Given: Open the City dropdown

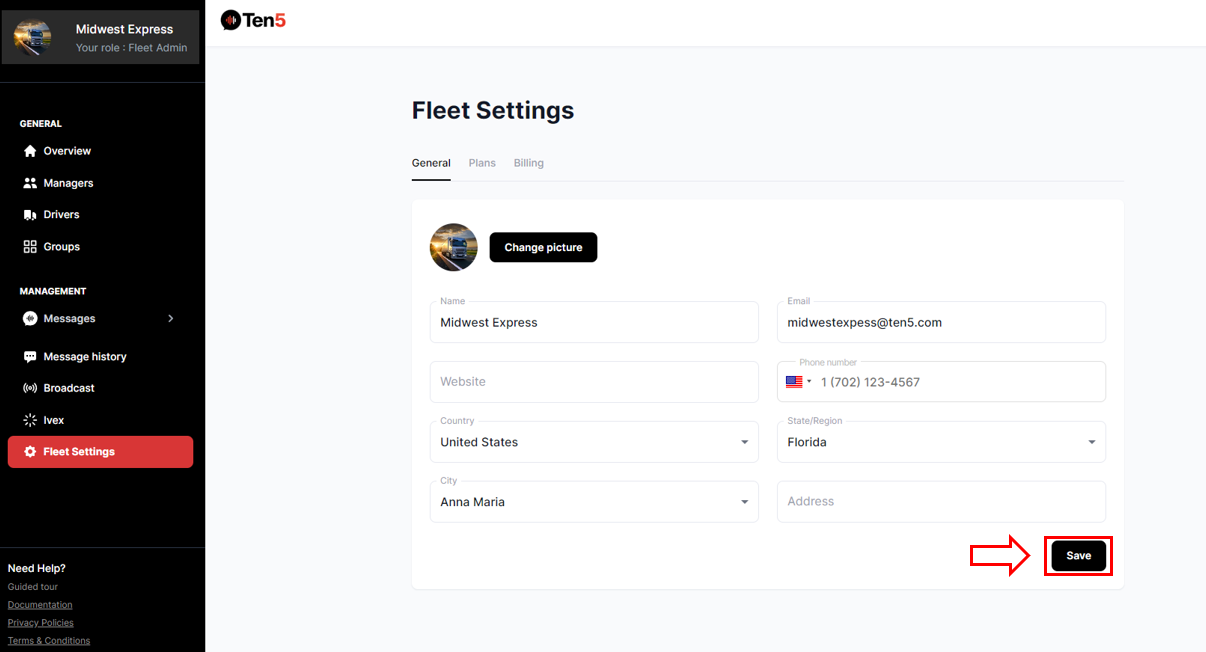Looking at the screenshot, I should tap(744, 502).
